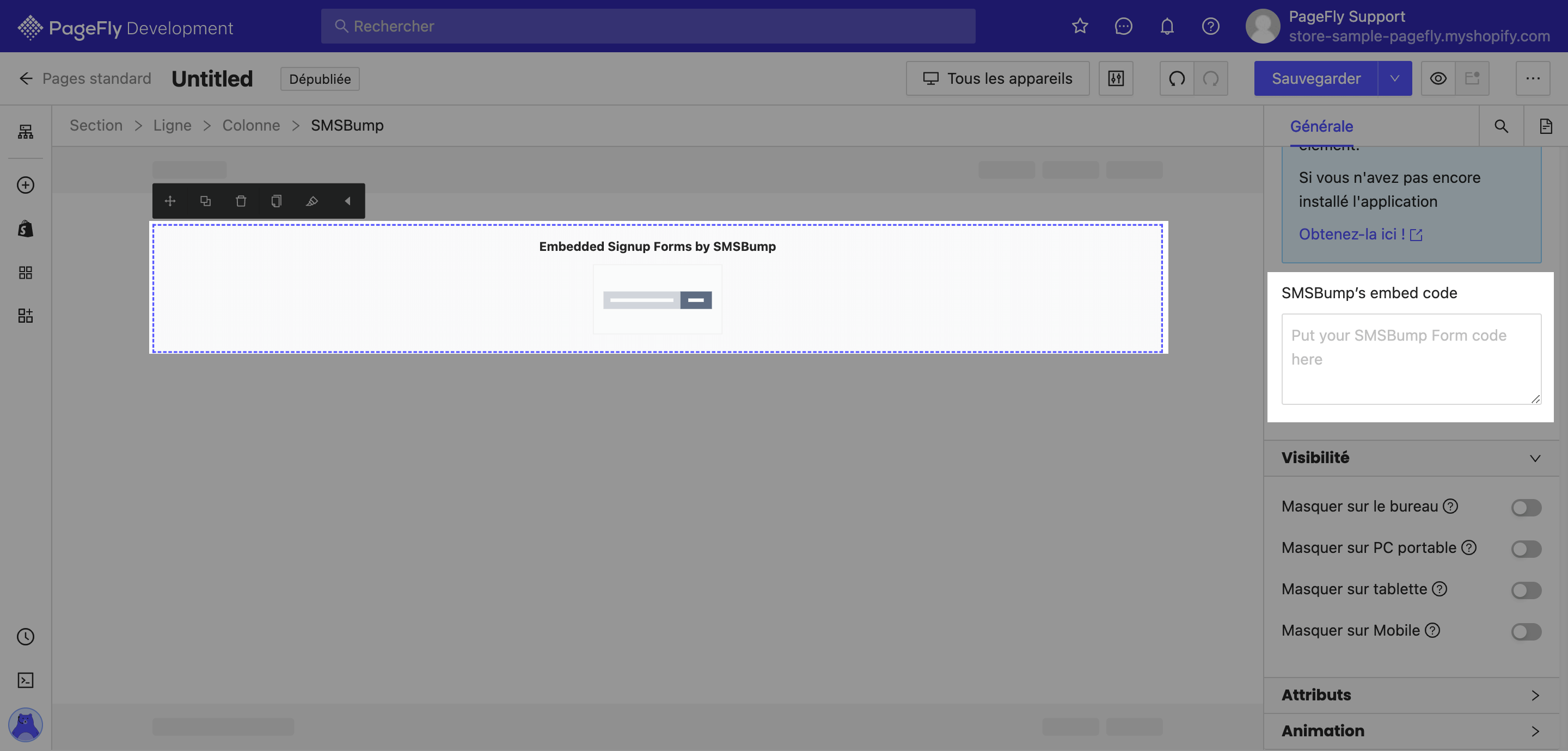
Task: Show help for Masquer sur Mobile
Action: (x=1432, y=631)
